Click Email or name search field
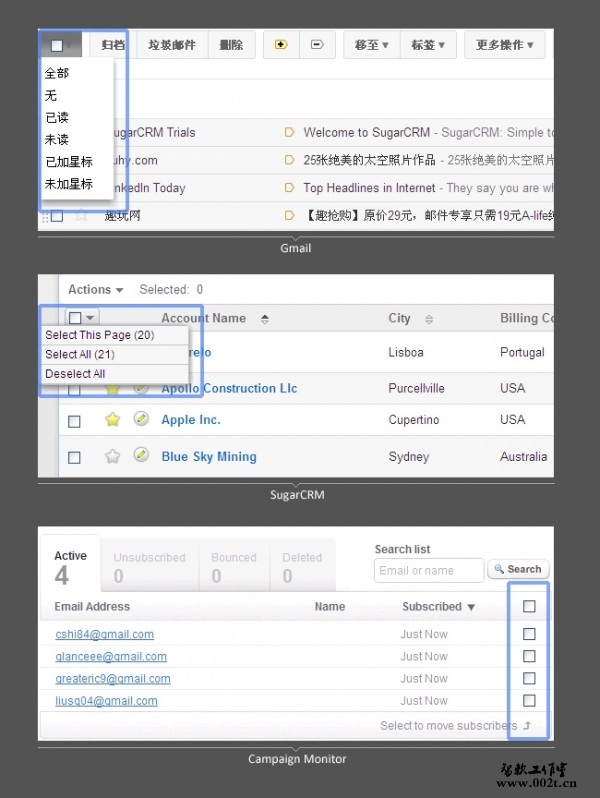The width and height of the screenshot is (600, 798). [x=429, y=571]
